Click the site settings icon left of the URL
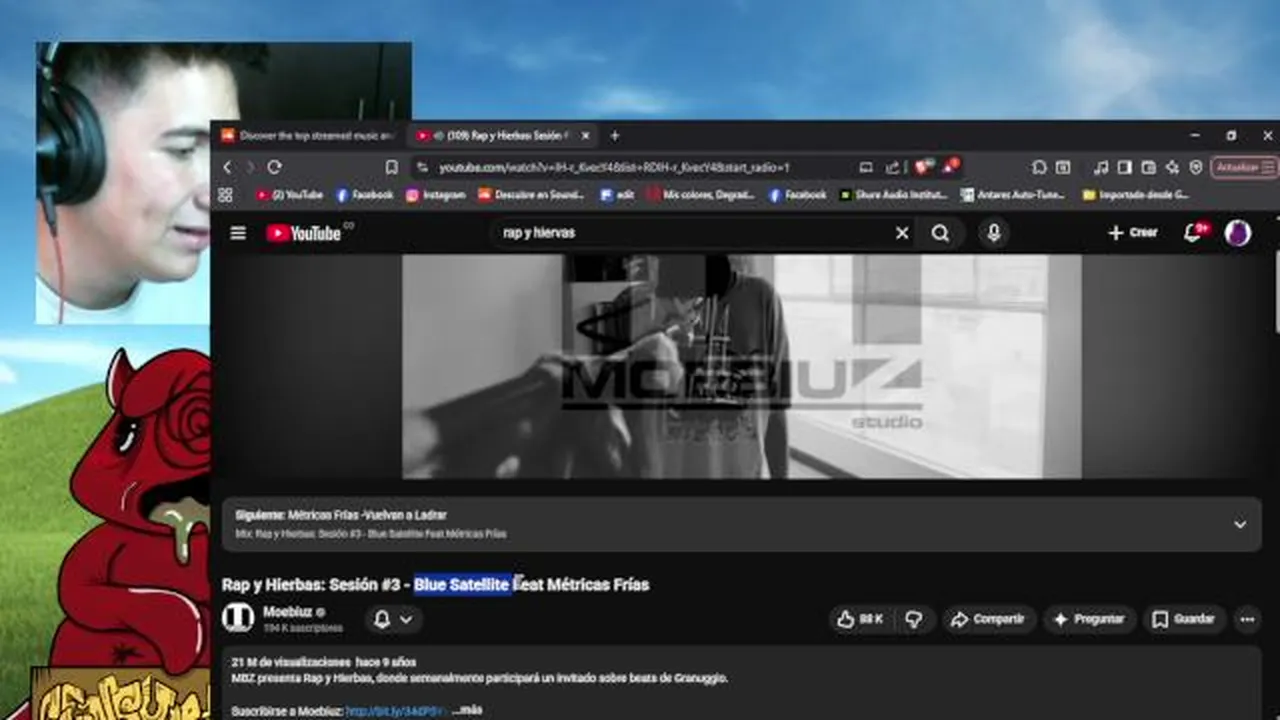This screenshot has width=1280, height=720. point(423,167)
